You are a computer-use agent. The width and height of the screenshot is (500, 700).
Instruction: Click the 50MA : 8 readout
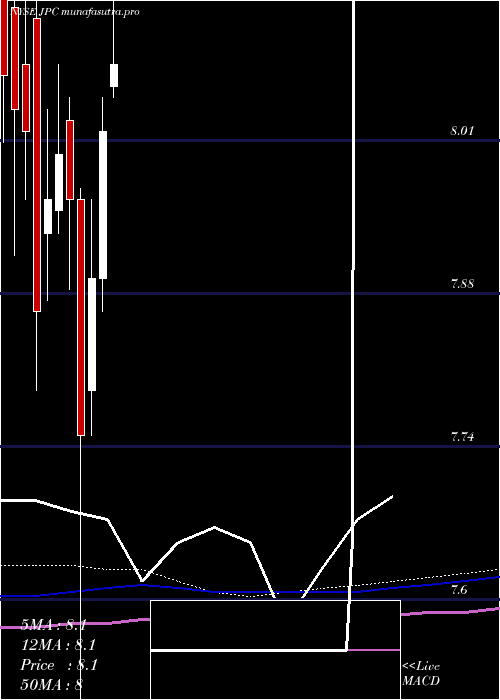coord(52,684)
